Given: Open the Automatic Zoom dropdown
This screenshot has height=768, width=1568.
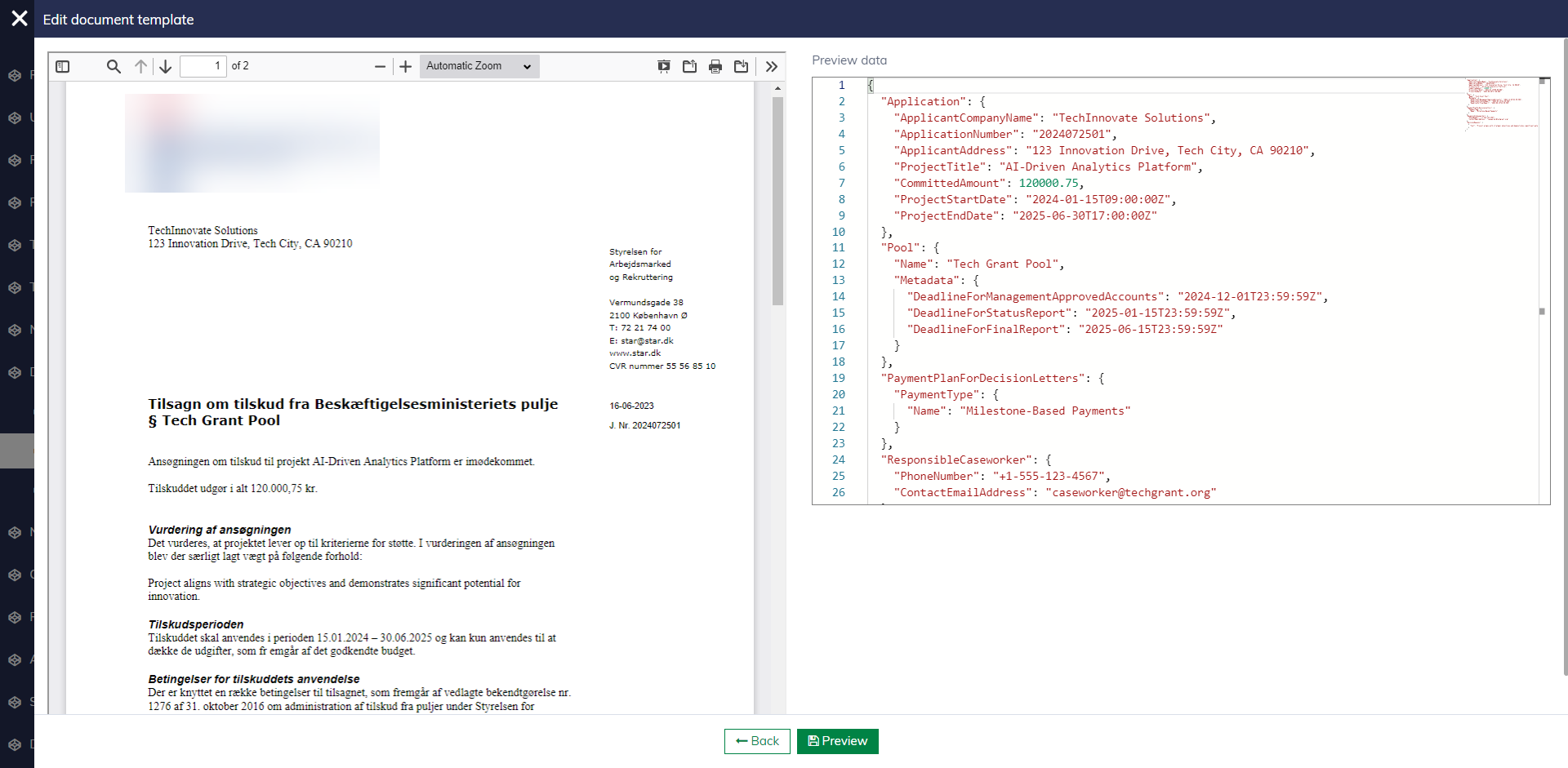Looking at the screenshot, I should tap(479, 66).
